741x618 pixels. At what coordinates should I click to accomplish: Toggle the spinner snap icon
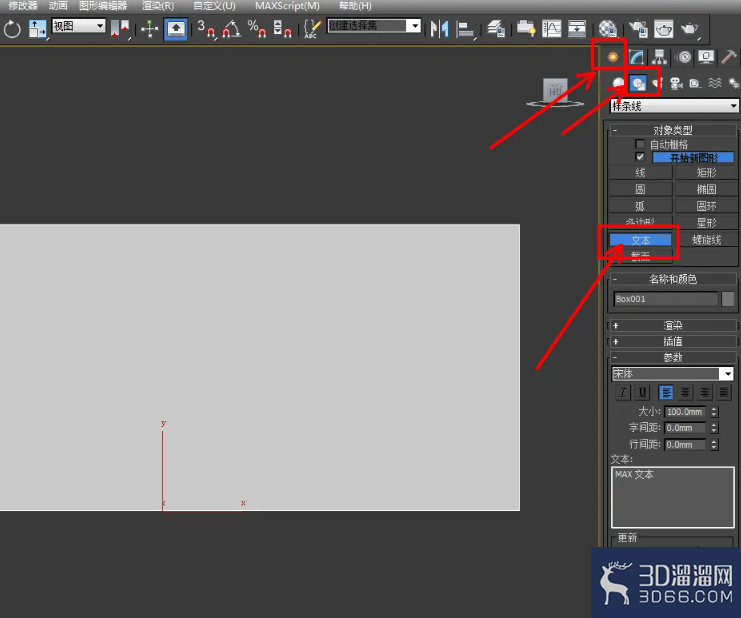tap(283, 29)
